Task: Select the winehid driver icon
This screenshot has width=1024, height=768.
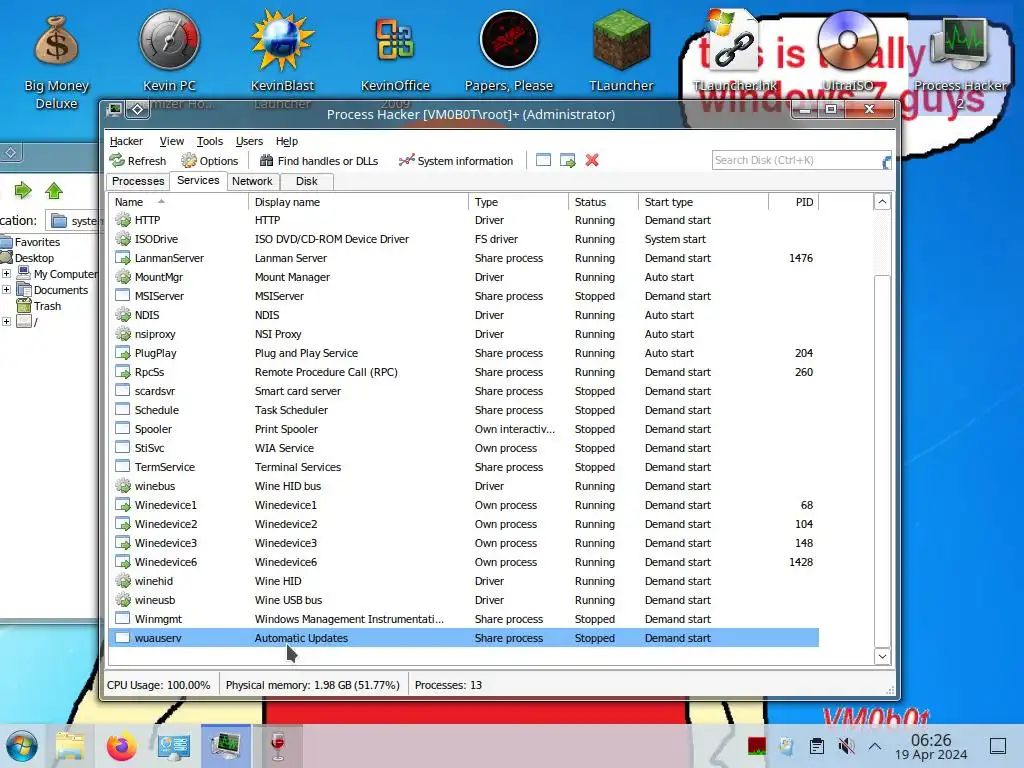Action: pos(123,581)
